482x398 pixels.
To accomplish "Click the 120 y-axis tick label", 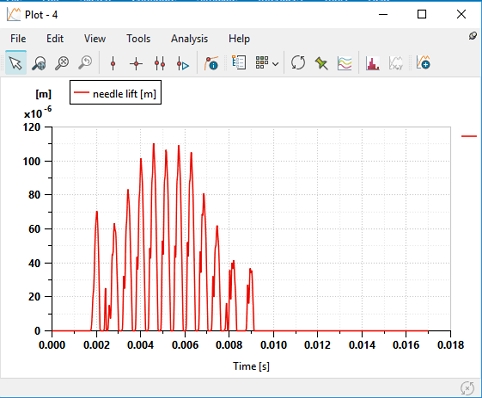I will 32,127.
